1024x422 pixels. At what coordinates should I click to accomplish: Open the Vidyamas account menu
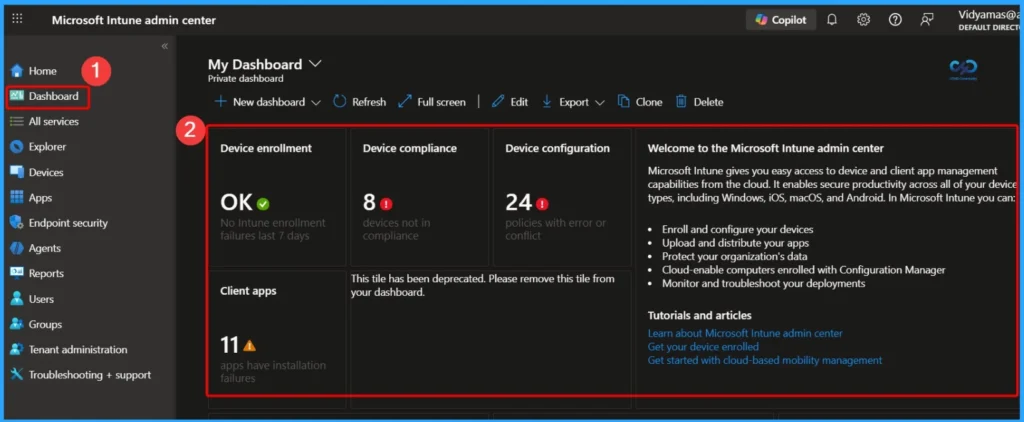[x=989, y=20]
